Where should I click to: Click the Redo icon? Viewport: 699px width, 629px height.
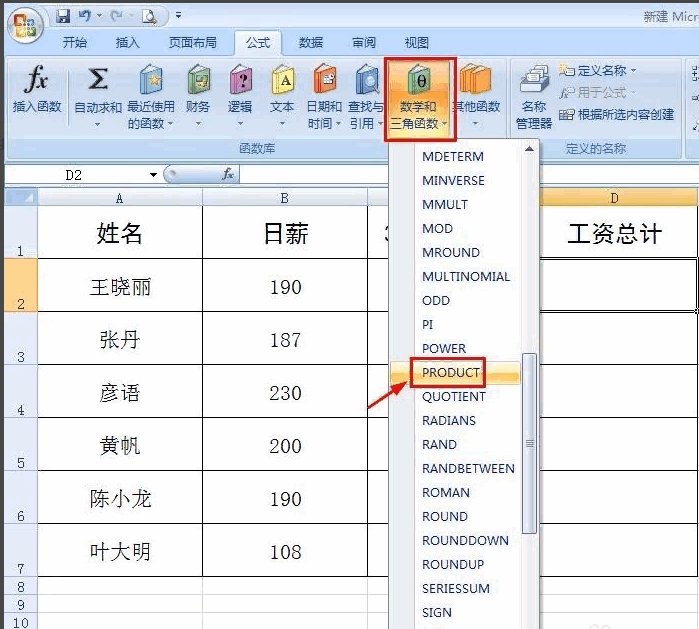[116, 16]
